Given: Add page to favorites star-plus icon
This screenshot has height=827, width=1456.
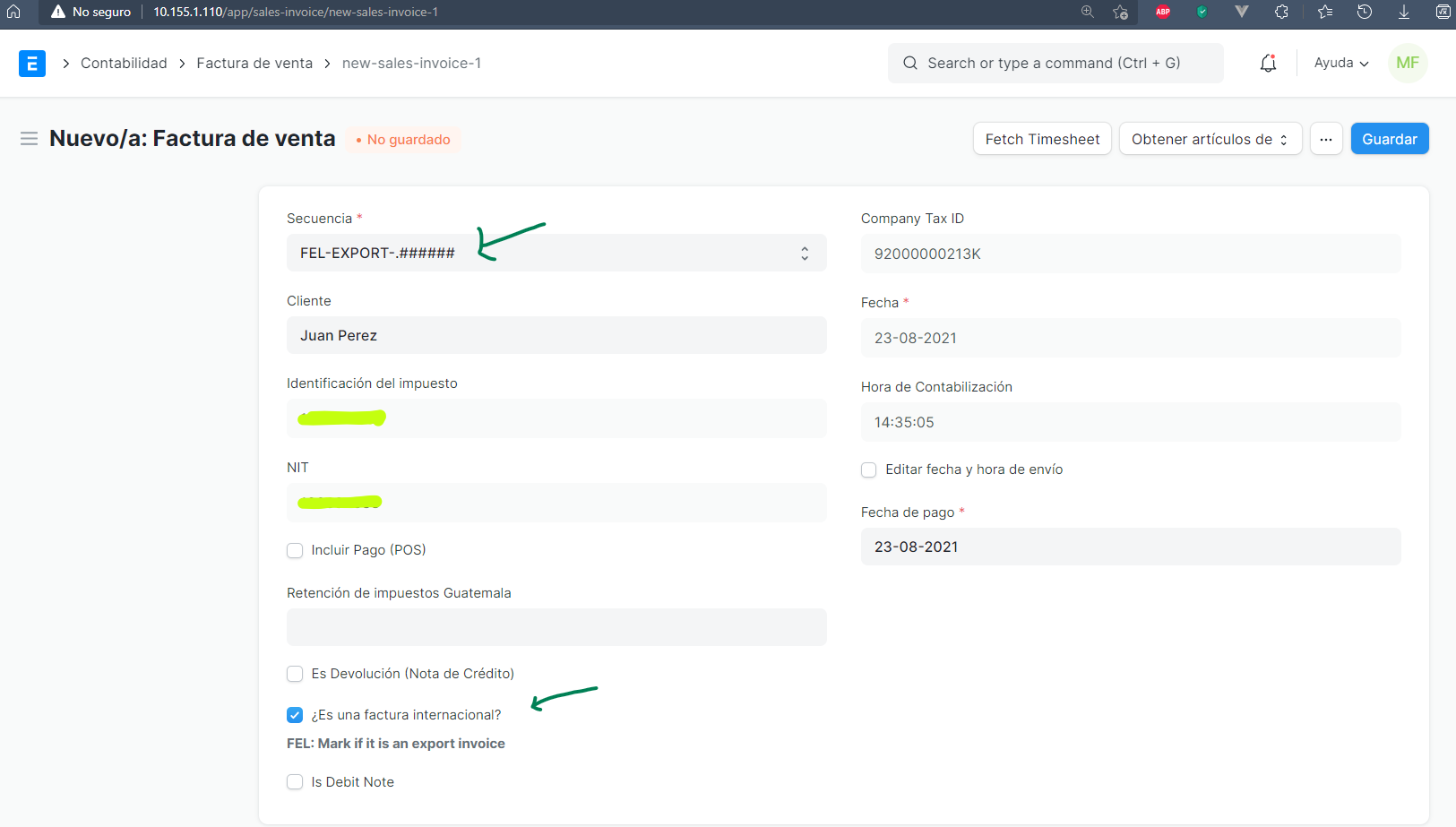Looking at the screenshot, I should point(1120,12).
